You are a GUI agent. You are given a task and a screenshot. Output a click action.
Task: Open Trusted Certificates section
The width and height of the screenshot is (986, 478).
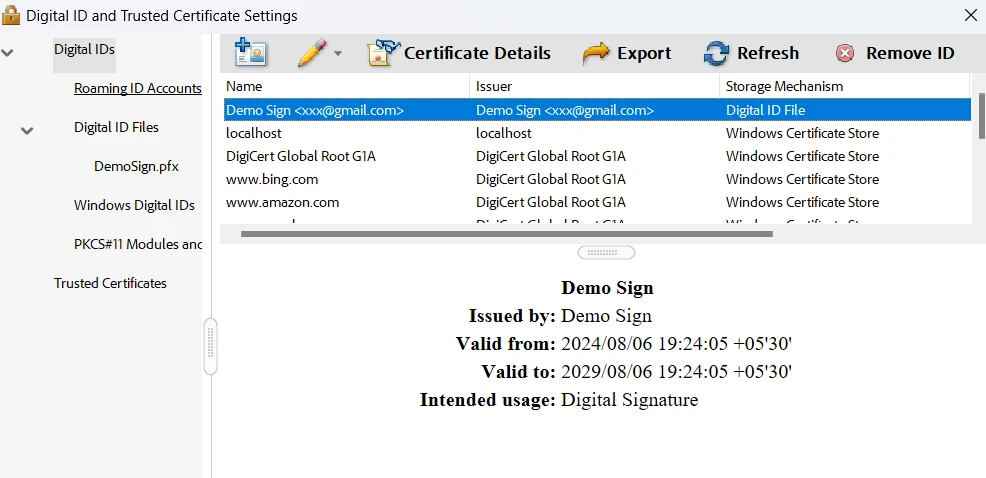110,283
